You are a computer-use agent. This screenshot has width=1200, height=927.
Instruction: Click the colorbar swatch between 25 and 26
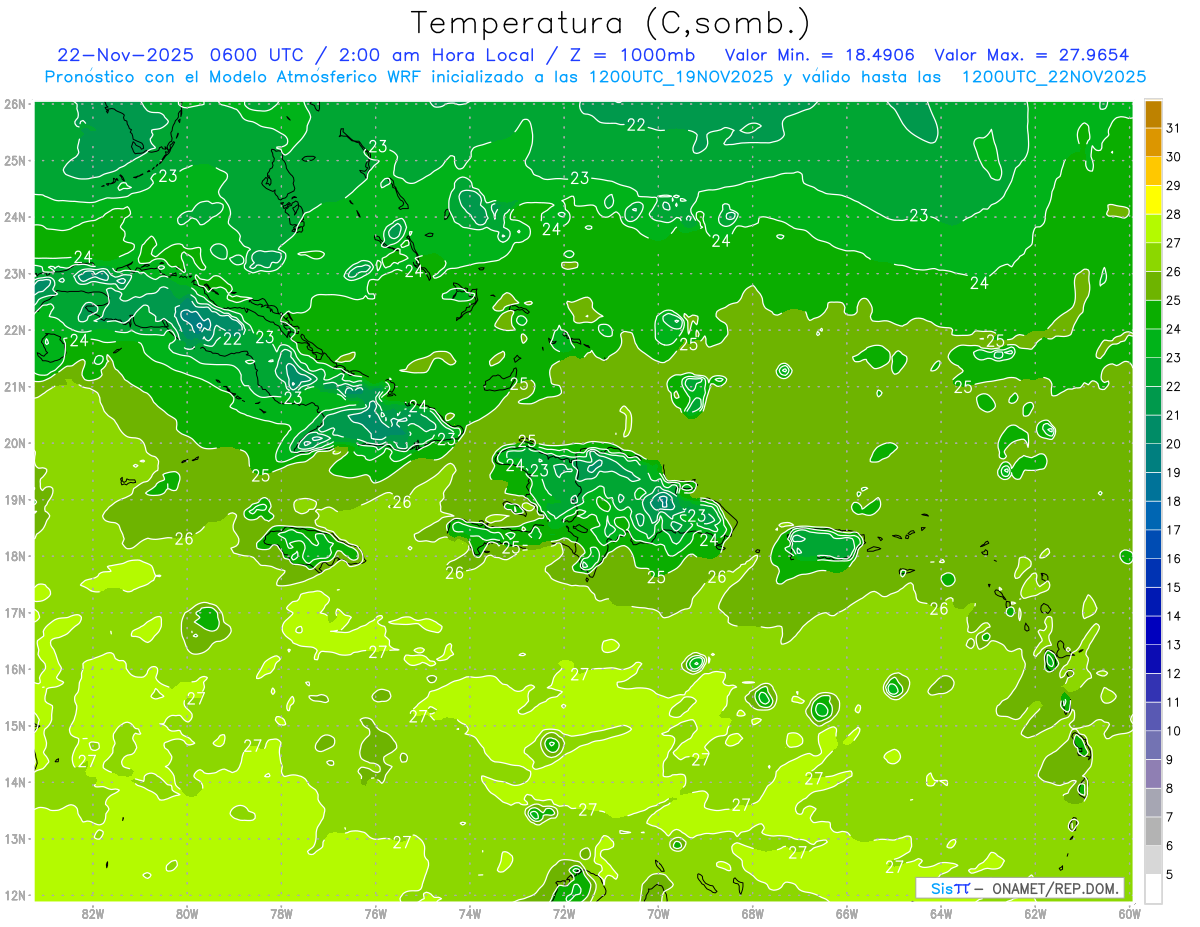tap(1153, 285)
